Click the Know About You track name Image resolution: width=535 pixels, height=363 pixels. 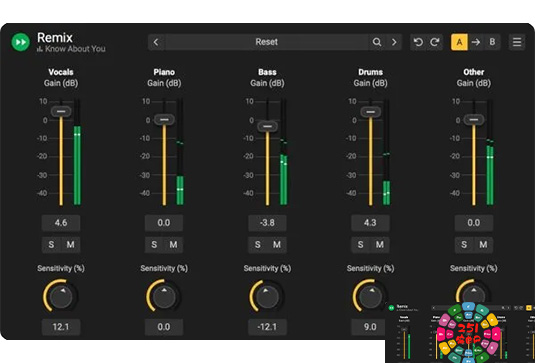75,49
